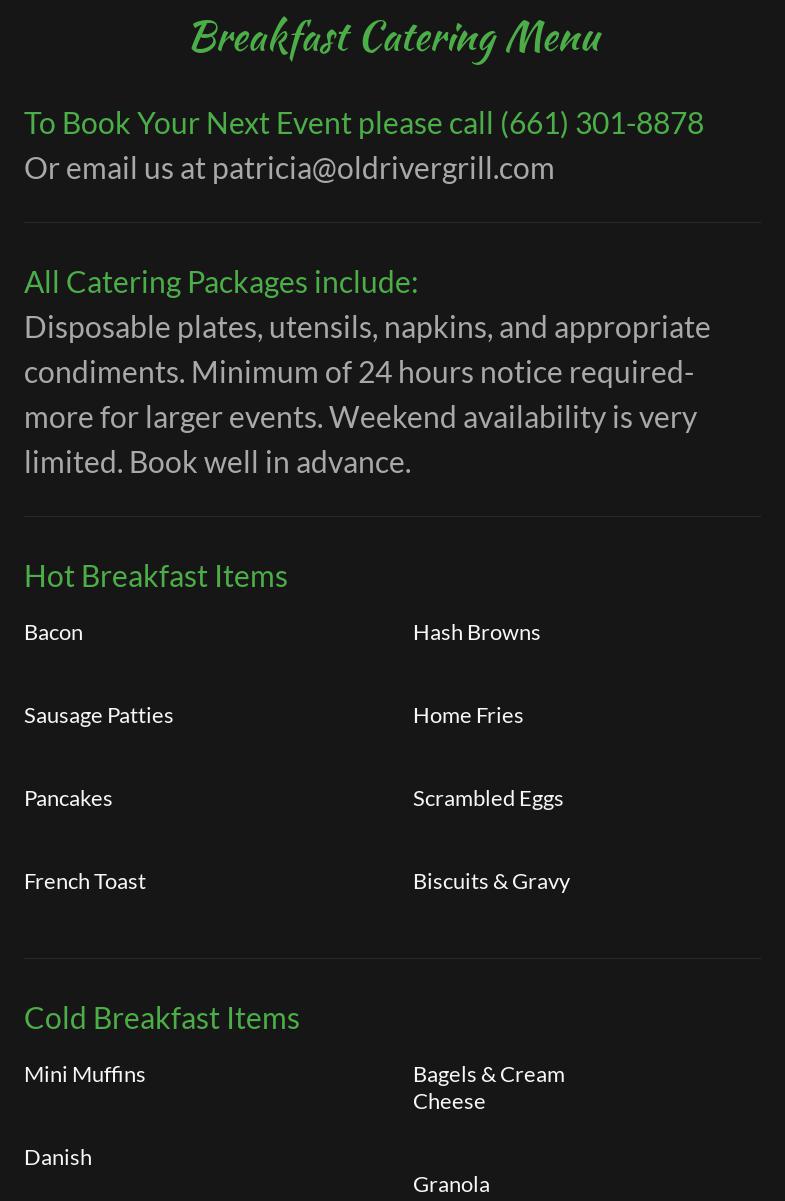Click the "All Catering Packages include" heading
Viewport: 785px width, 1201px height.
point(221,282)
